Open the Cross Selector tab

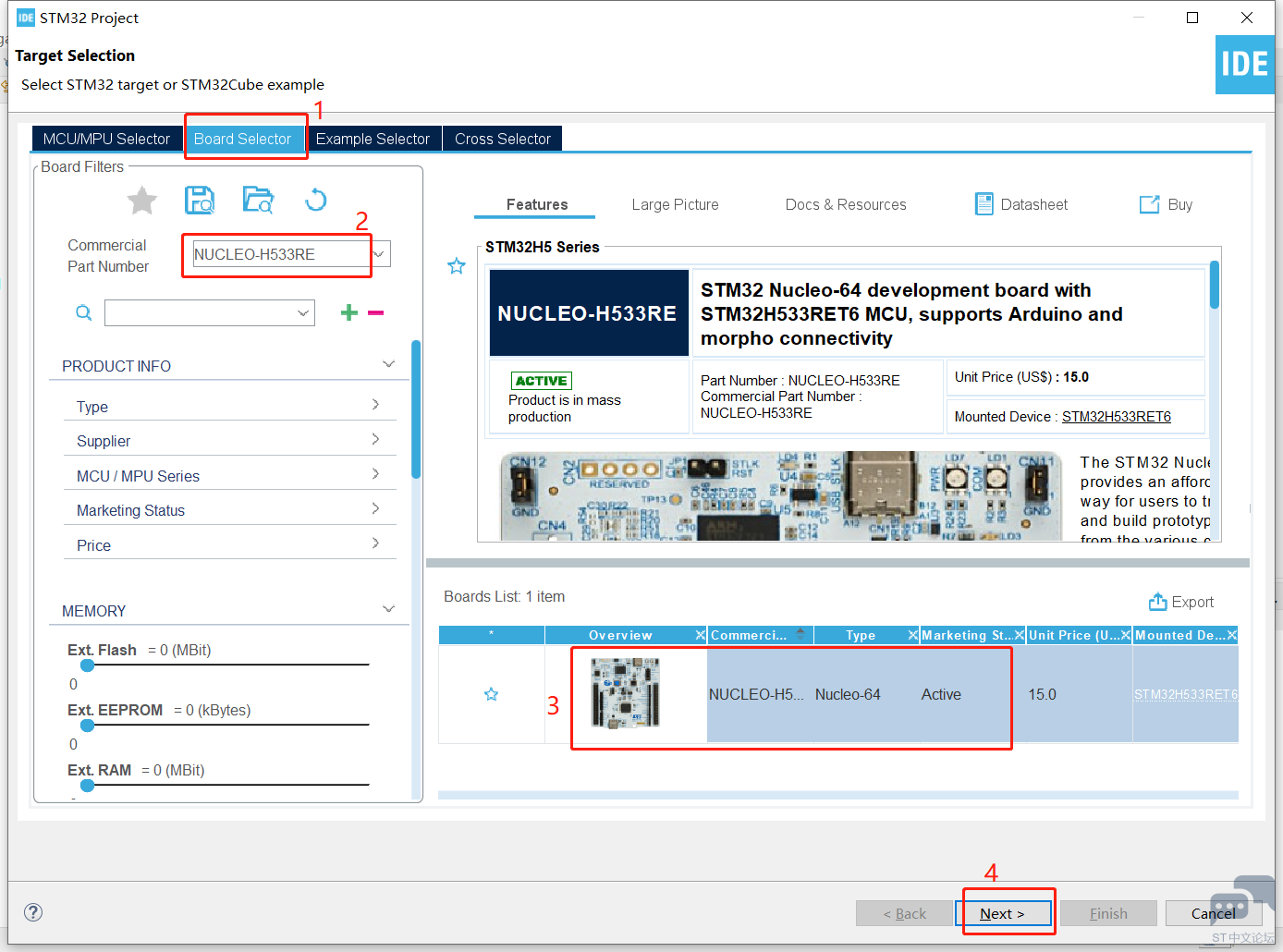[x=503, y=139]
